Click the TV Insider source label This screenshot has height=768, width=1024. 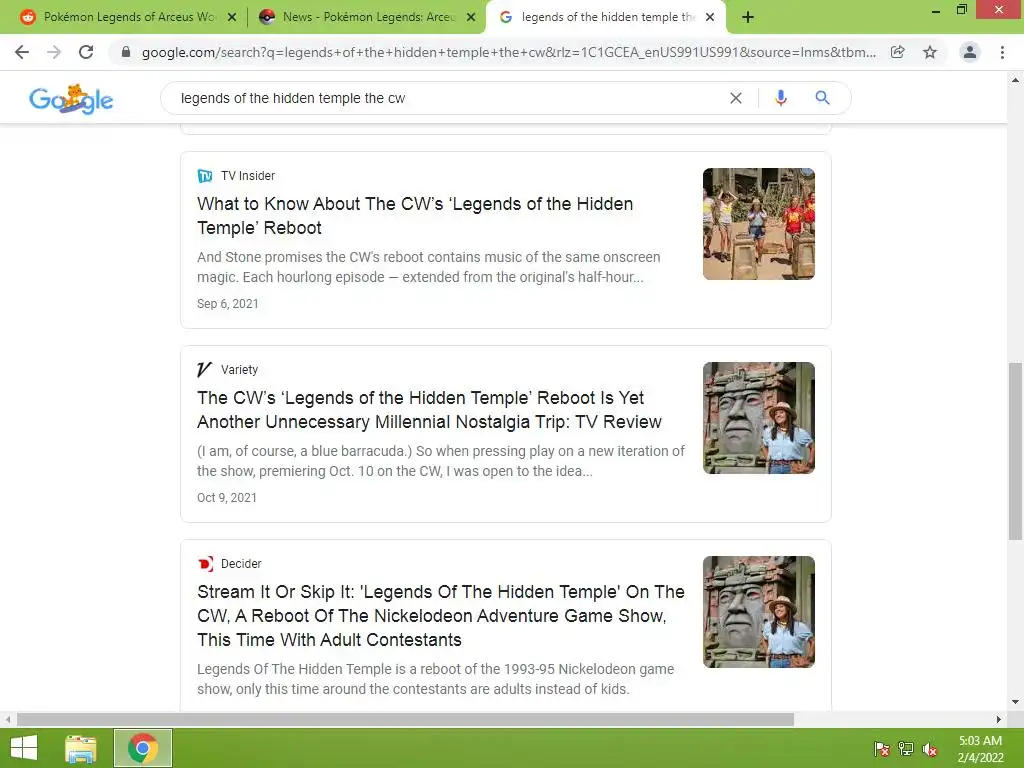[248, 176]
